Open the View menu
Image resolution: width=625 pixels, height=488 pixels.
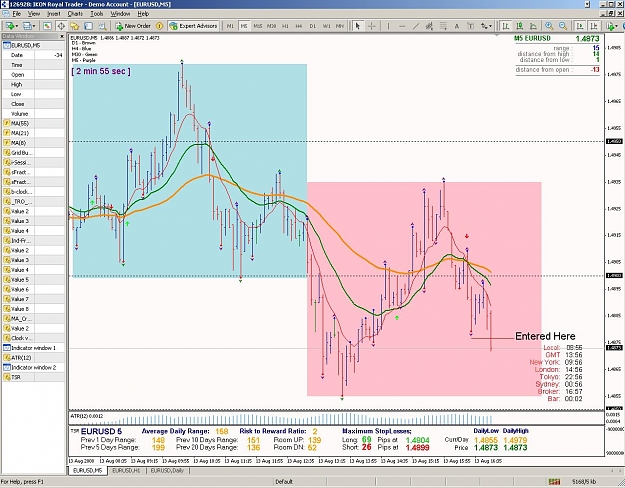tap(34, 14)
